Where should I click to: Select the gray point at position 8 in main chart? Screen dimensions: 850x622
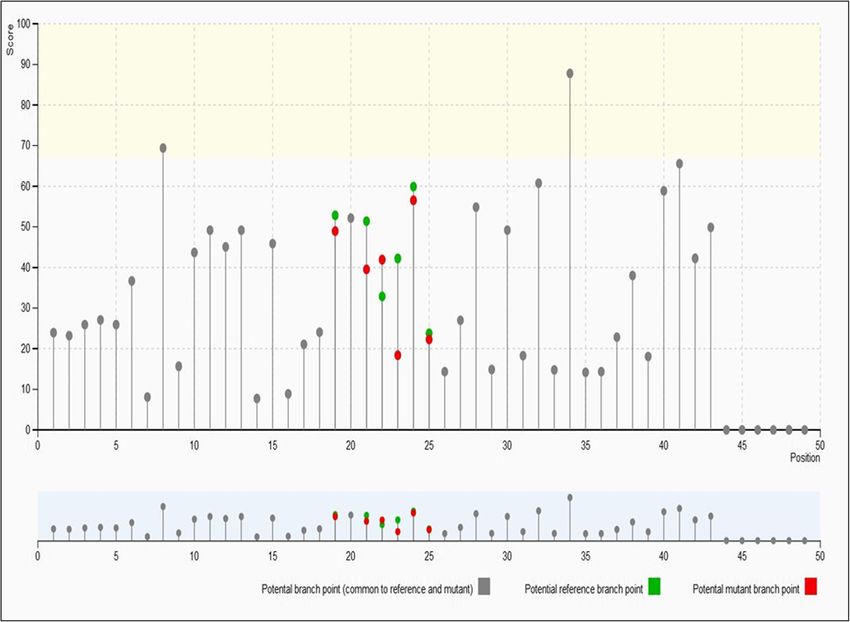coord(163,148)
